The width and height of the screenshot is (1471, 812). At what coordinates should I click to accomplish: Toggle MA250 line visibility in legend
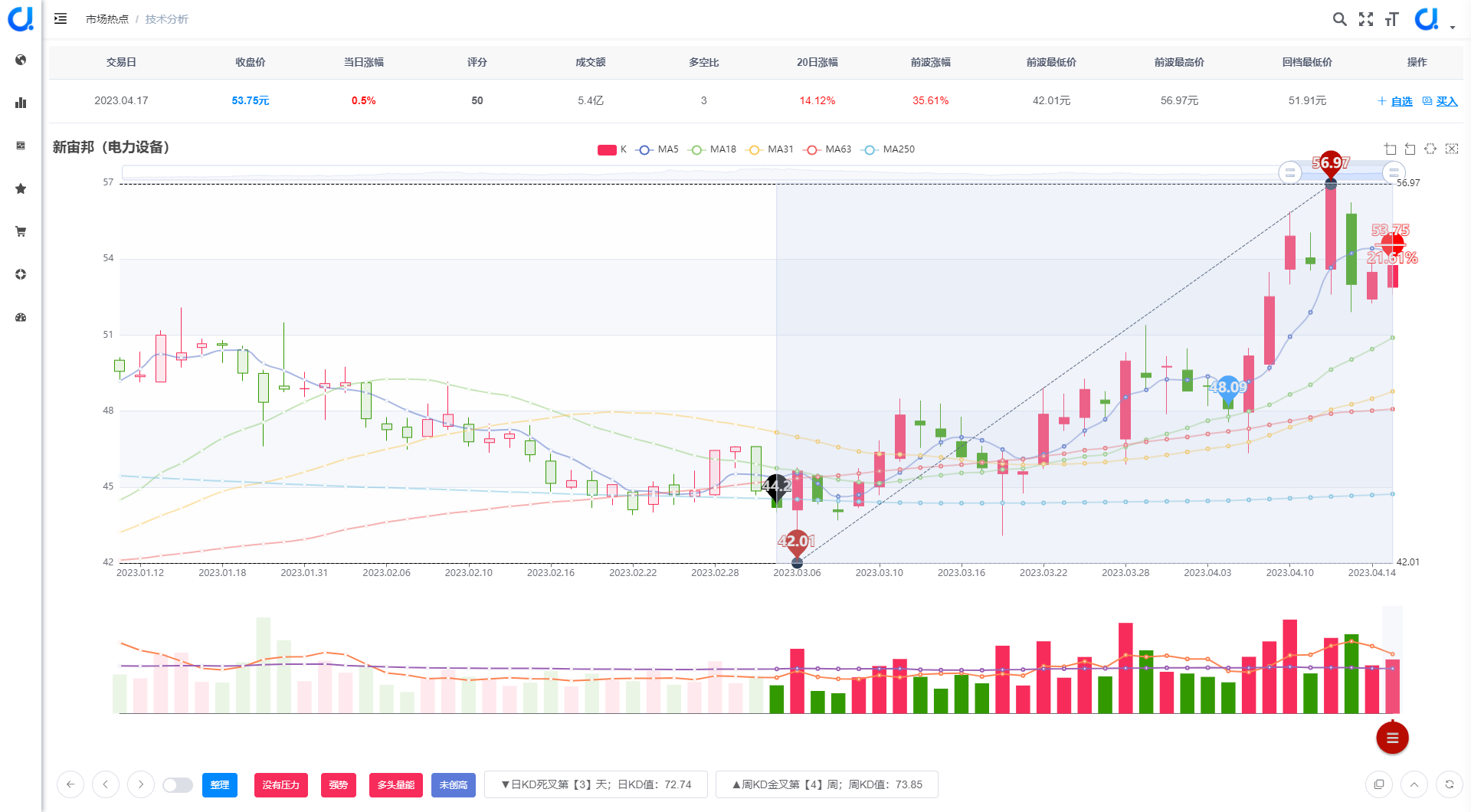(x=888, y=149)
